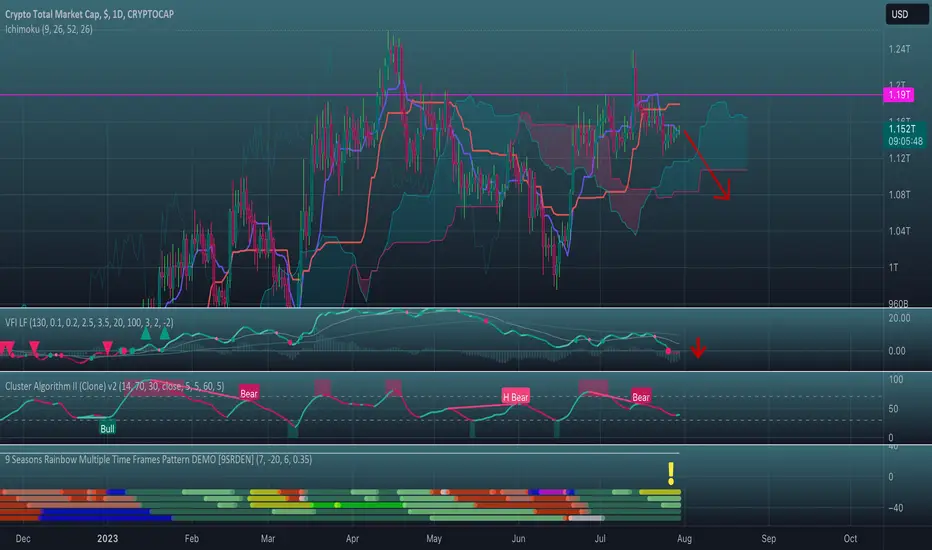The image size is (932, 550).
Task: Click the Dec label on time axis
Action: click(x=23, y=539)
